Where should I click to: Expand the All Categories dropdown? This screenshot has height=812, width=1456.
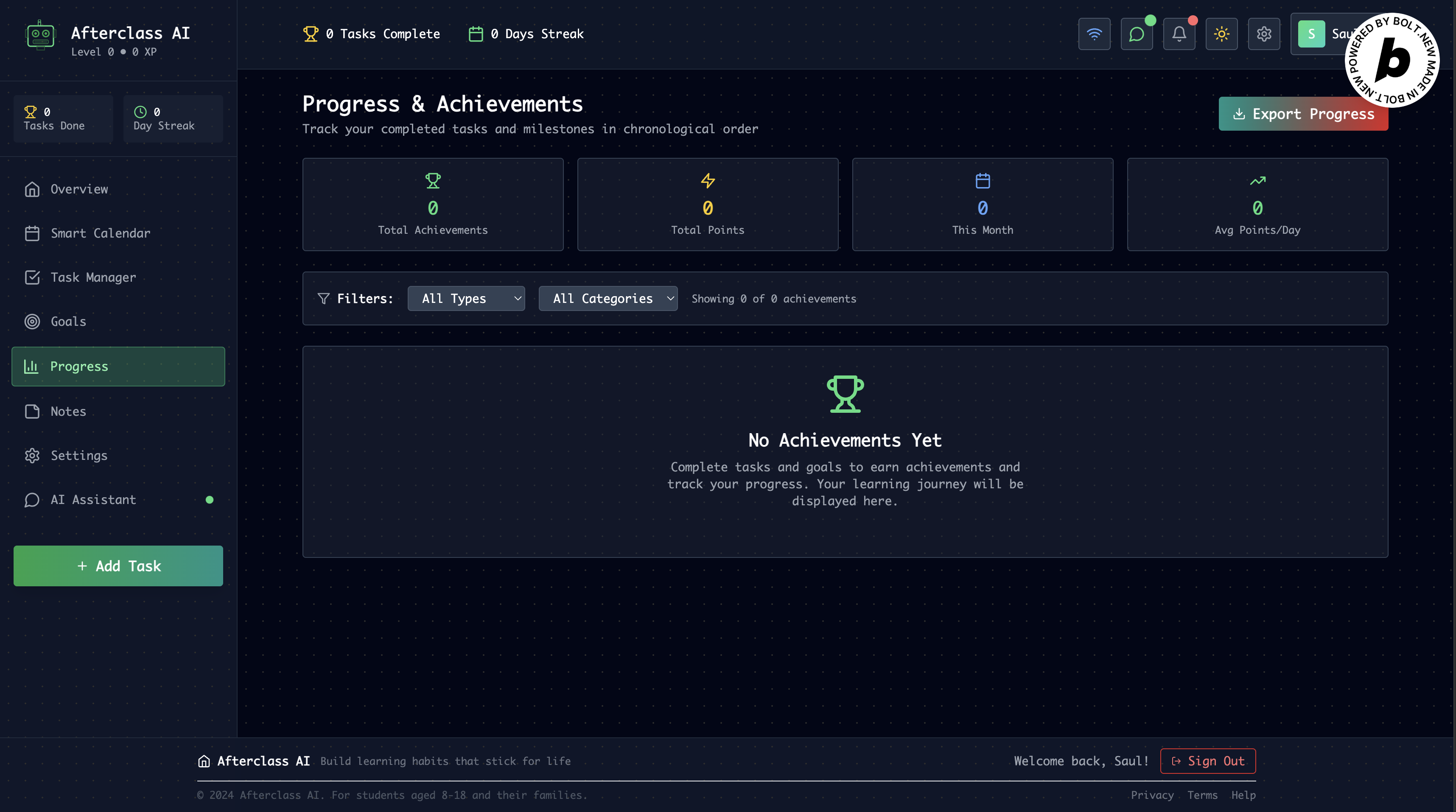click(608, 298)
